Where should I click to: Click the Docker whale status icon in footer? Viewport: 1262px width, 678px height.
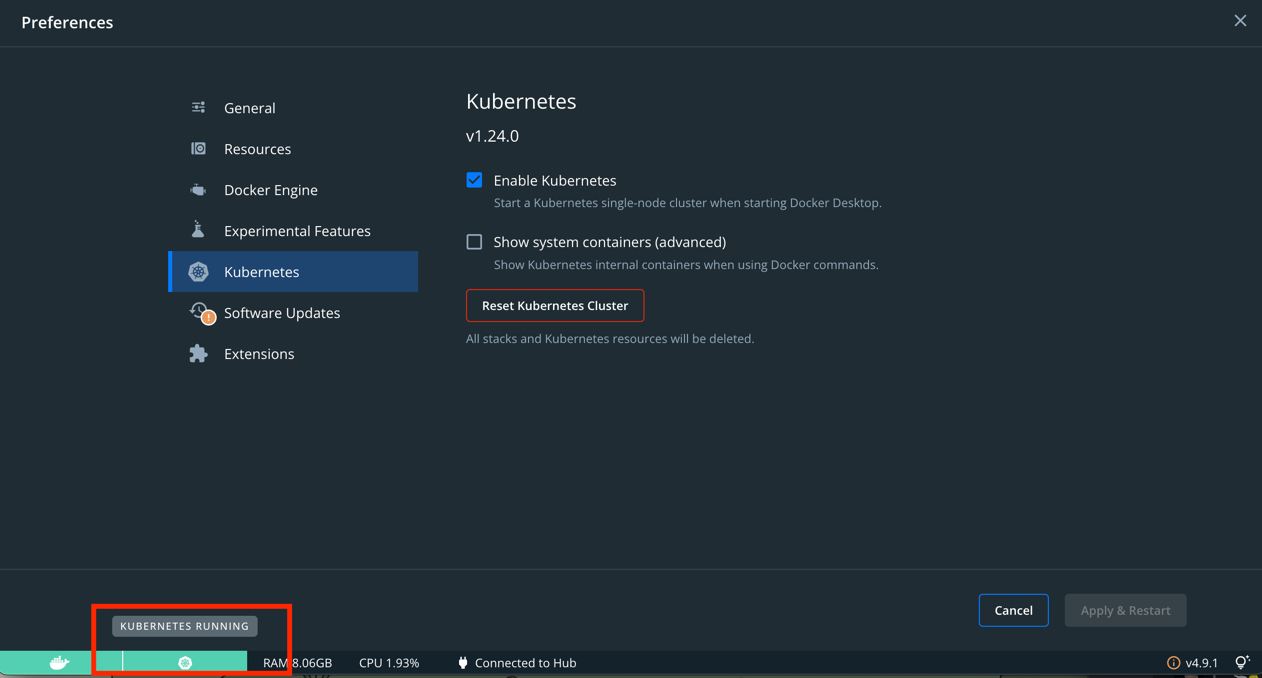point(59,662)
